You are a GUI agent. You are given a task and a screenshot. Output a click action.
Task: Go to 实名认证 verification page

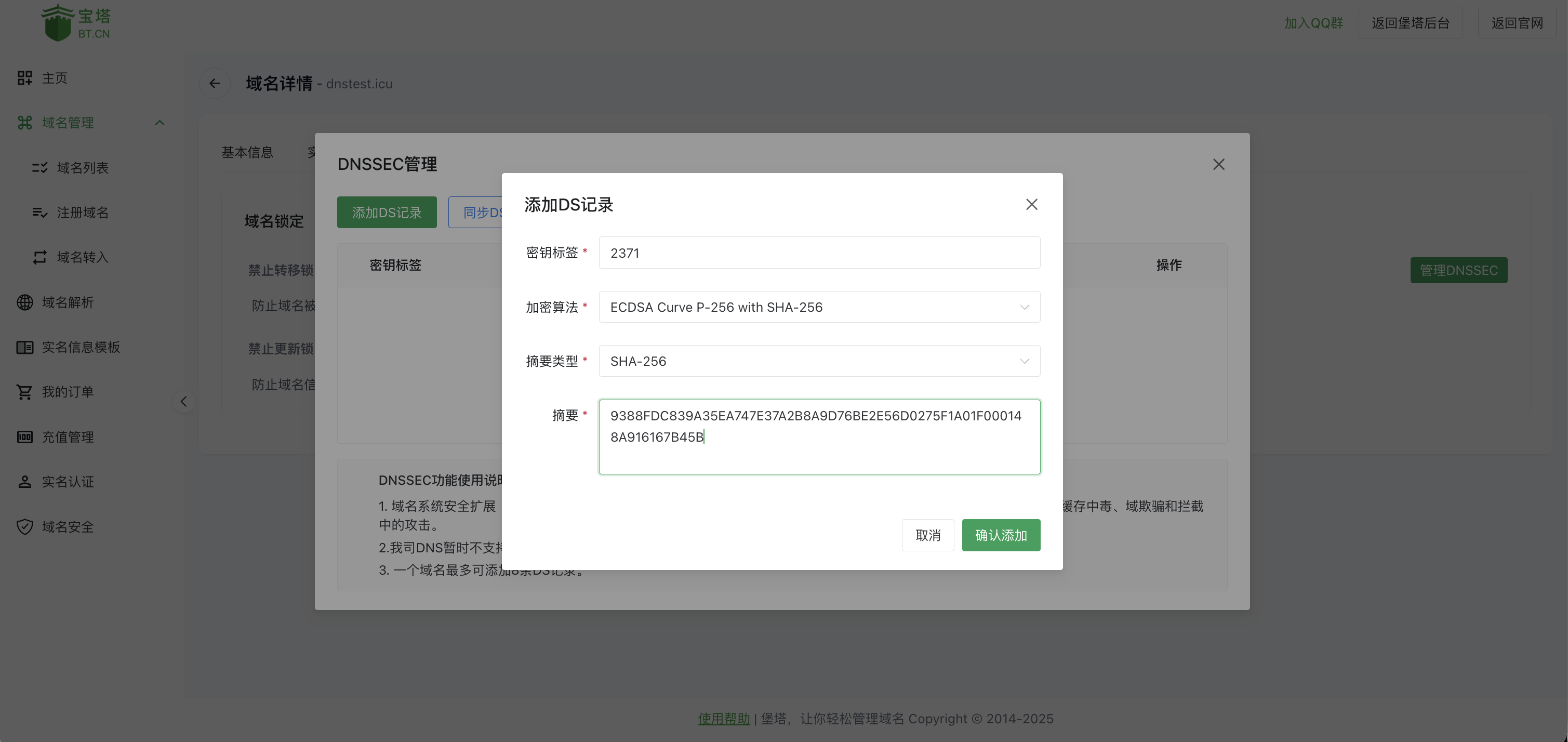click(67, 482)
